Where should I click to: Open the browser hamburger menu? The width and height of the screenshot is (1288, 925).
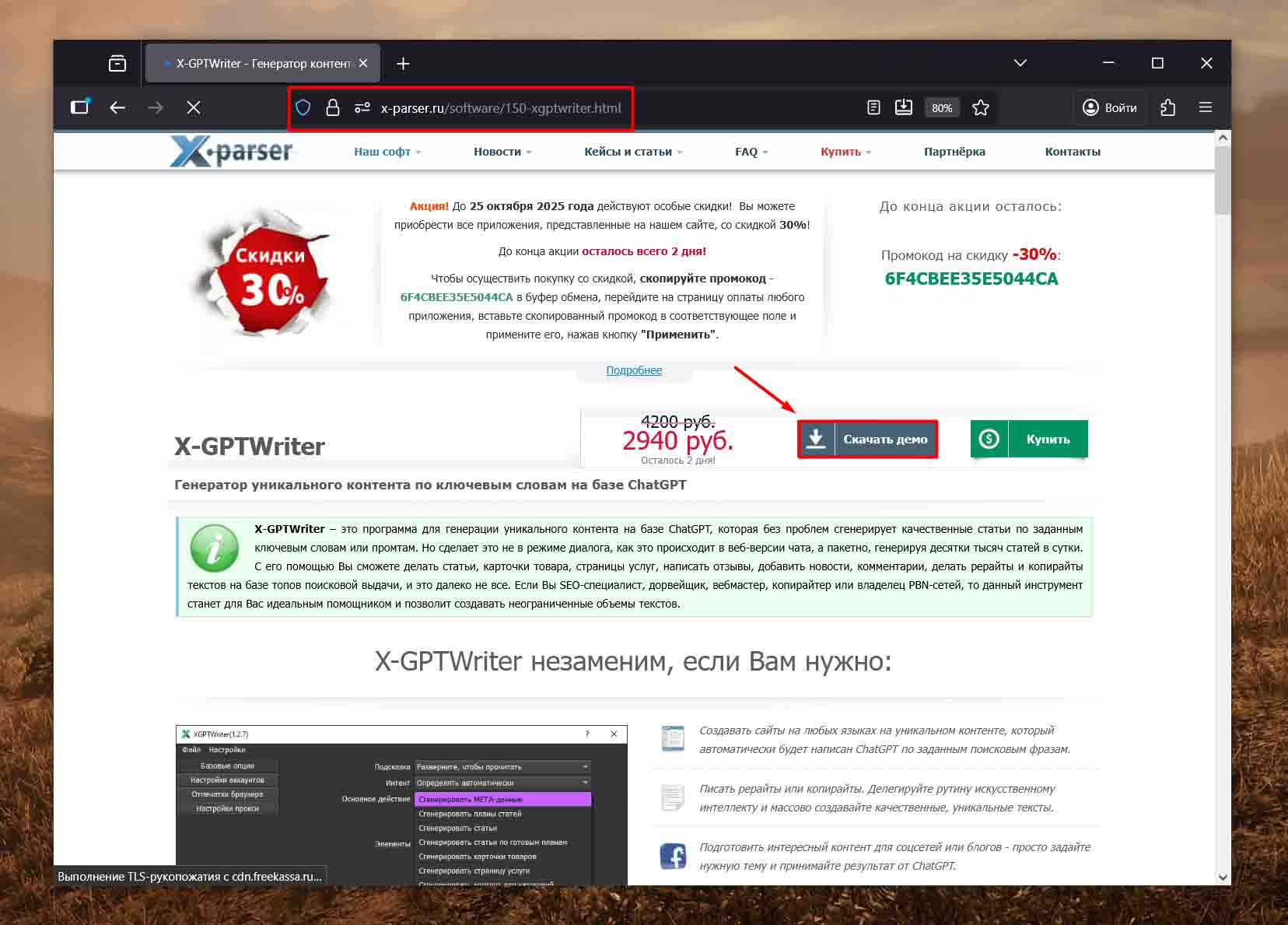click(1206, 108)
